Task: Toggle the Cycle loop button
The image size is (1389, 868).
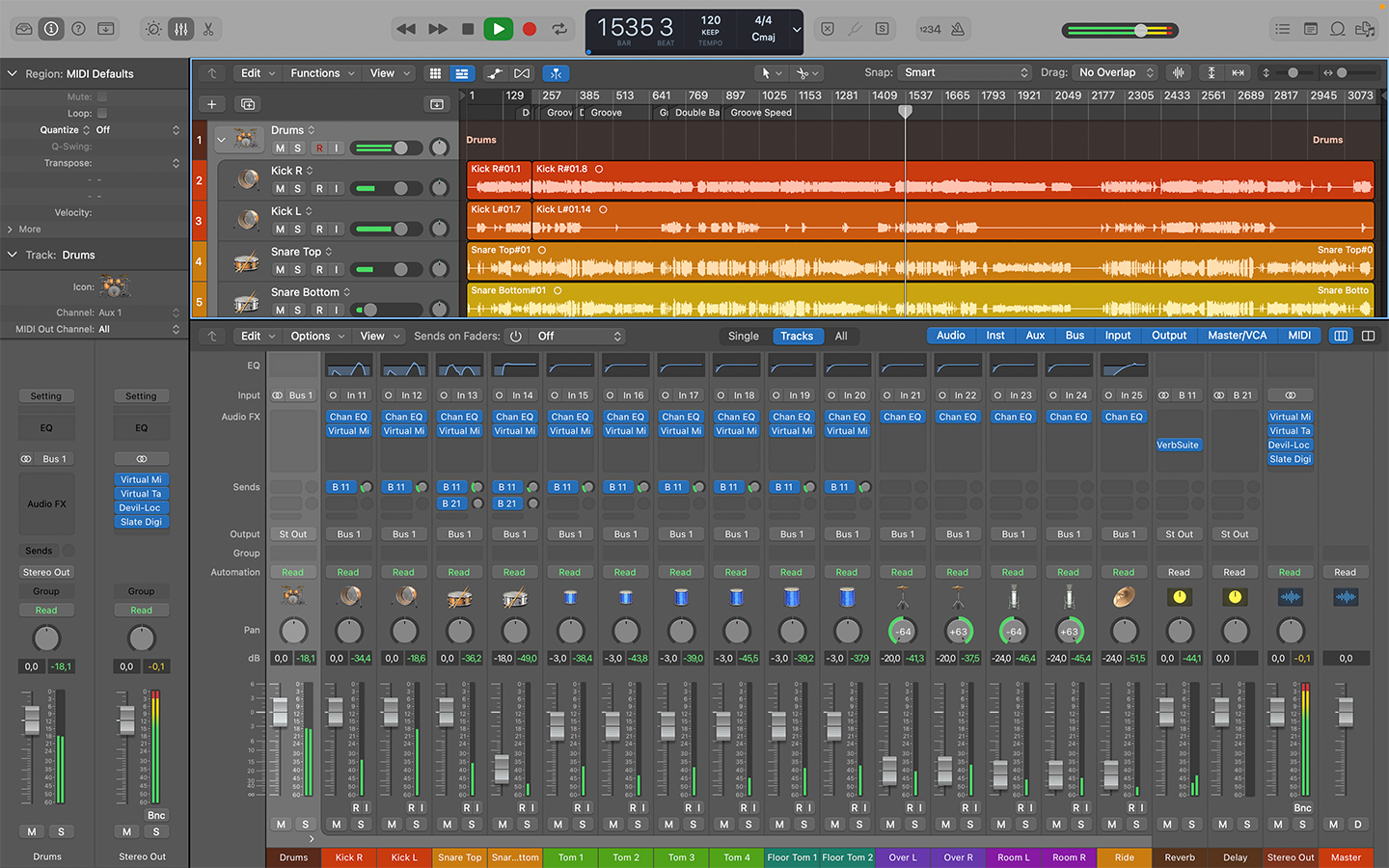Action: (x=559, y=29)
